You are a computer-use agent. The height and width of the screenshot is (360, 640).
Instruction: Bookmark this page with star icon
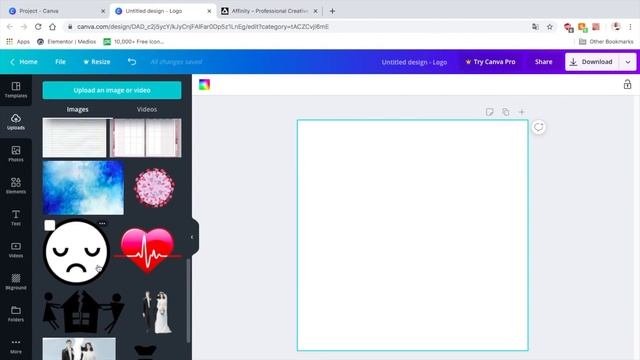pyautogui.click(x=550, y=27)
